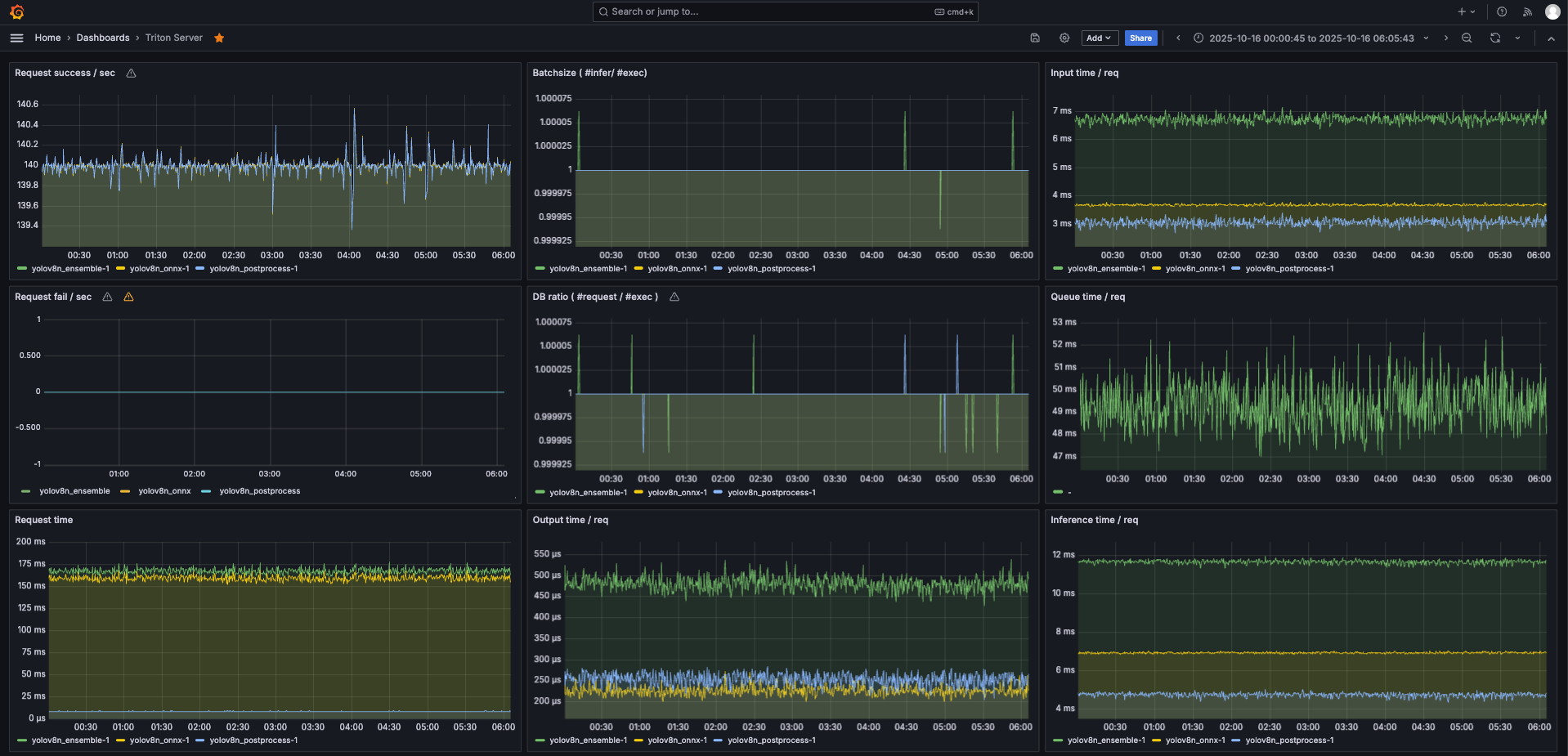Navigate to Dashboards breadcrumb
Screen dimensions: 1568x756
pyautogui.click(x=103, y=38)
